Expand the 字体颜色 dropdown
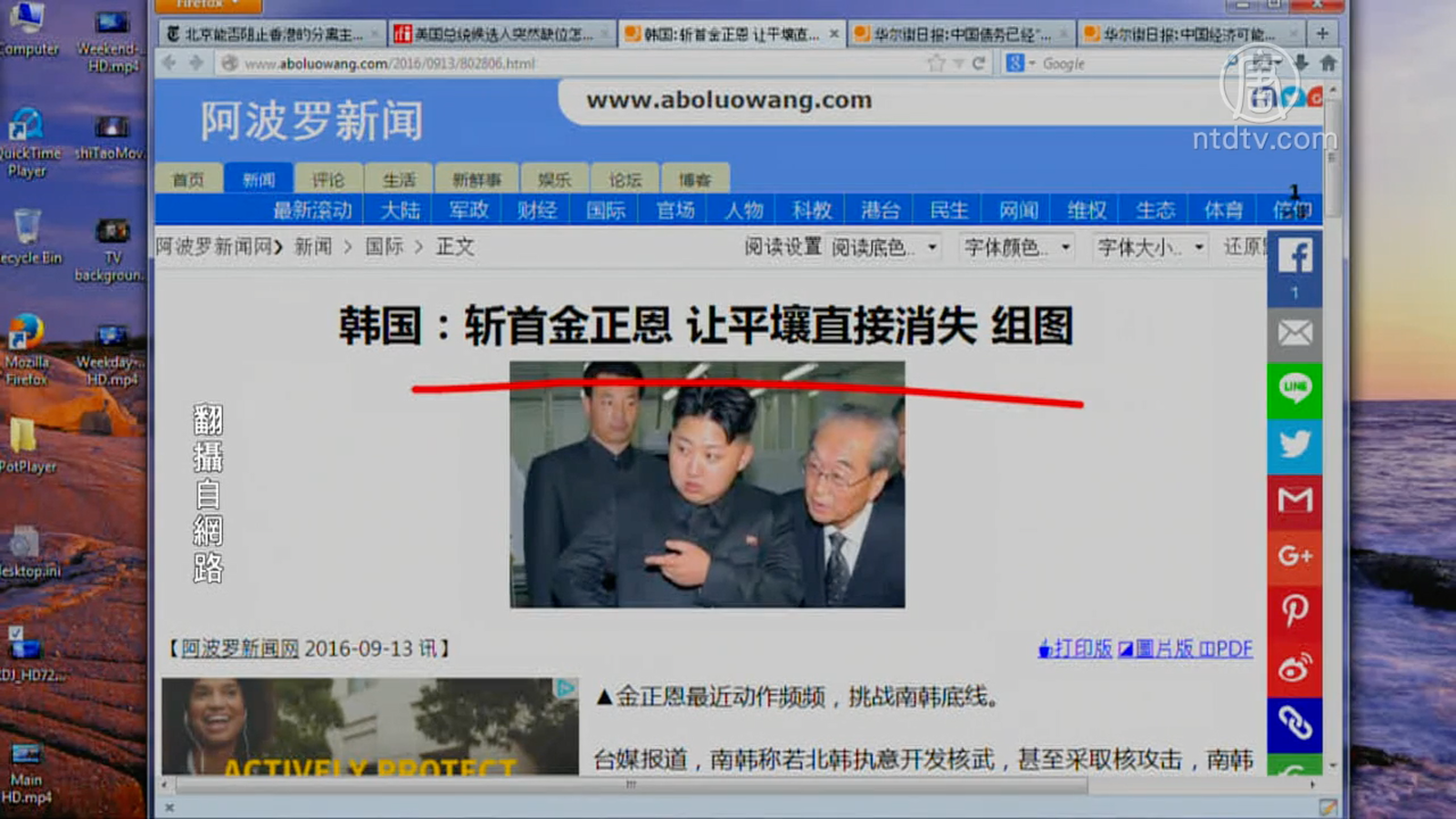 tap(1017, 248)
